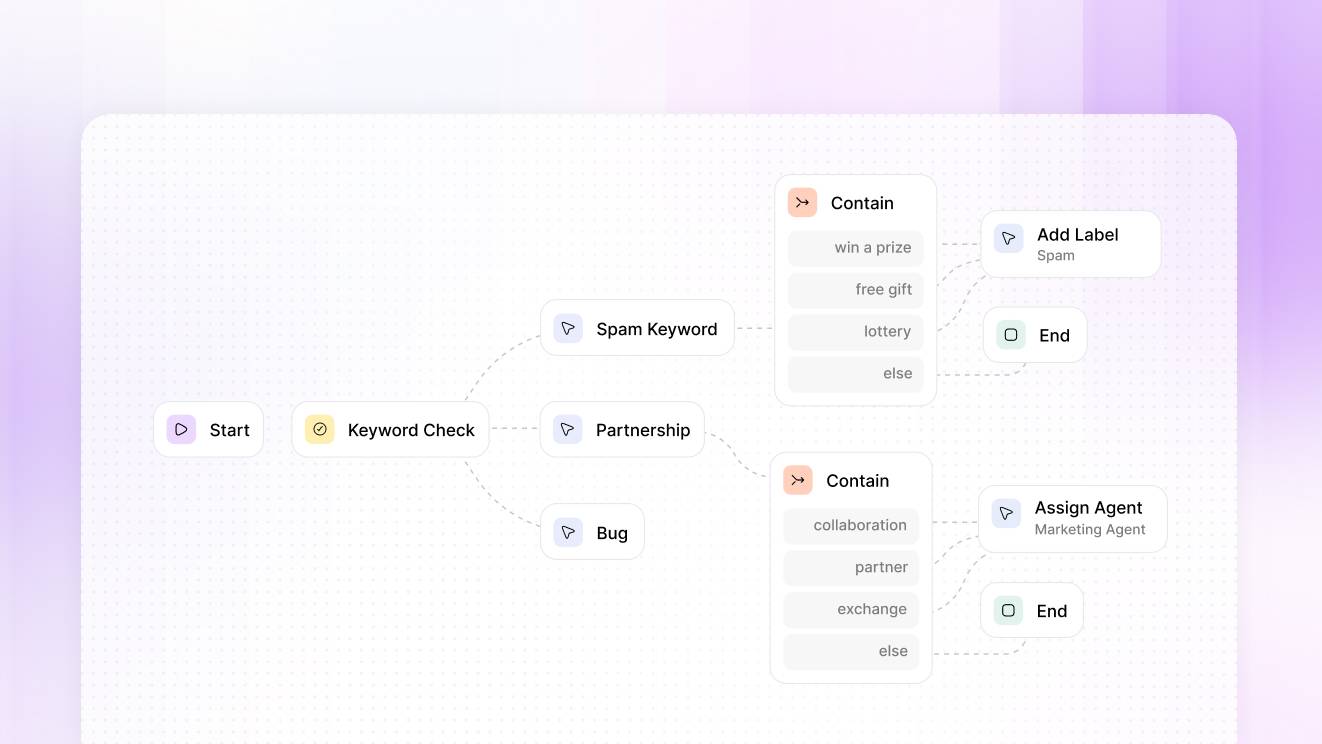The width and height of the screenshot is (1322, 744).
Task: Click the cursor icon on Assign Agent node
Action: (1006, 514)
